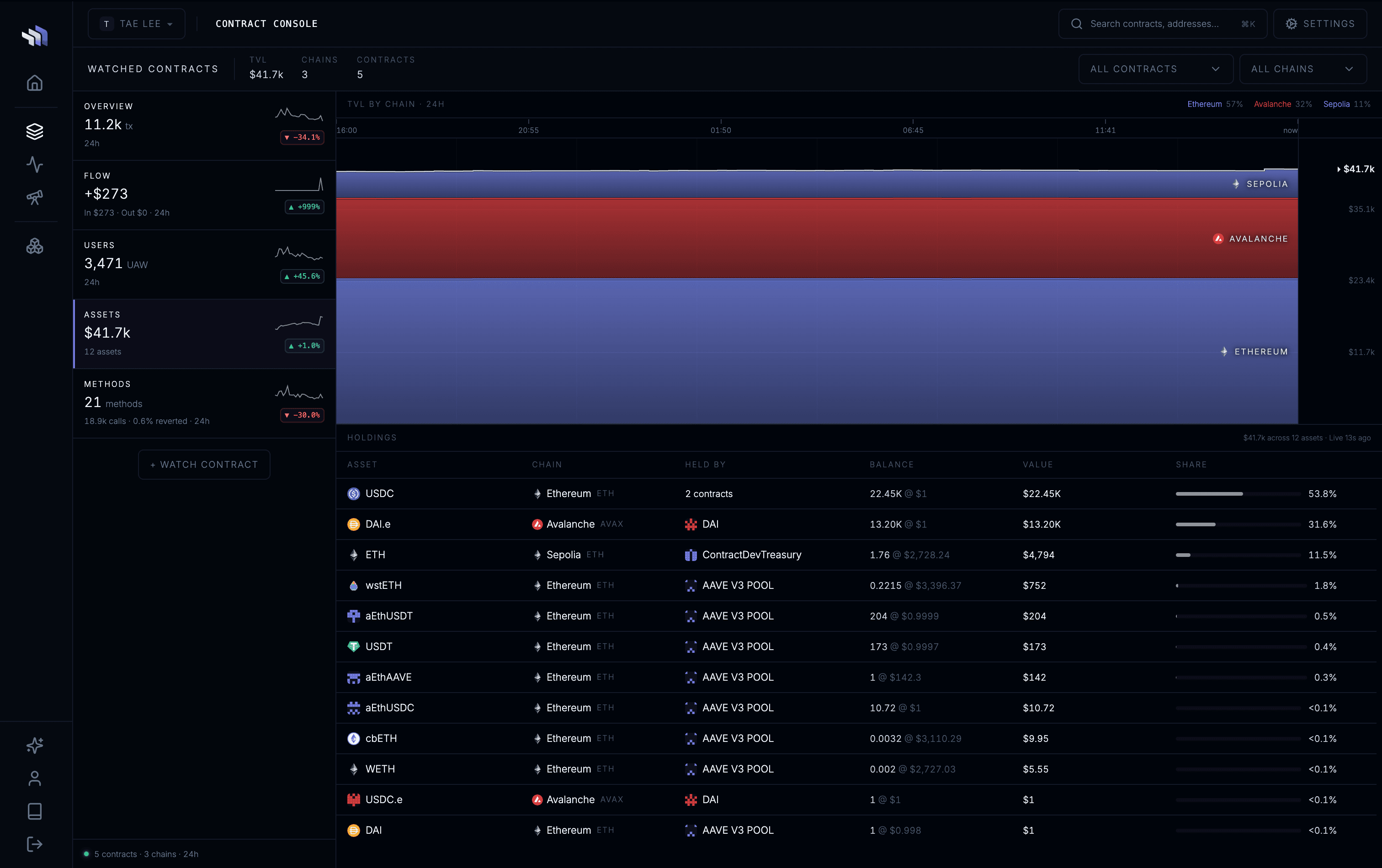Viewport: 1382px width, 868px height.
Task: Select the FLOW metric card
Action: 204,195
